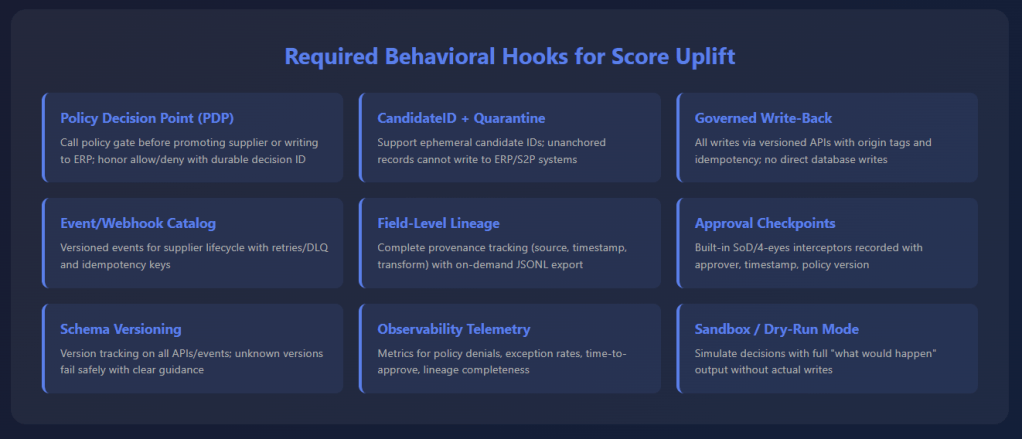Click the 'Required Behavioral Hooks for Score Uplift' heading
Screen dimensions: 1022x439
(x=510, y=56)
